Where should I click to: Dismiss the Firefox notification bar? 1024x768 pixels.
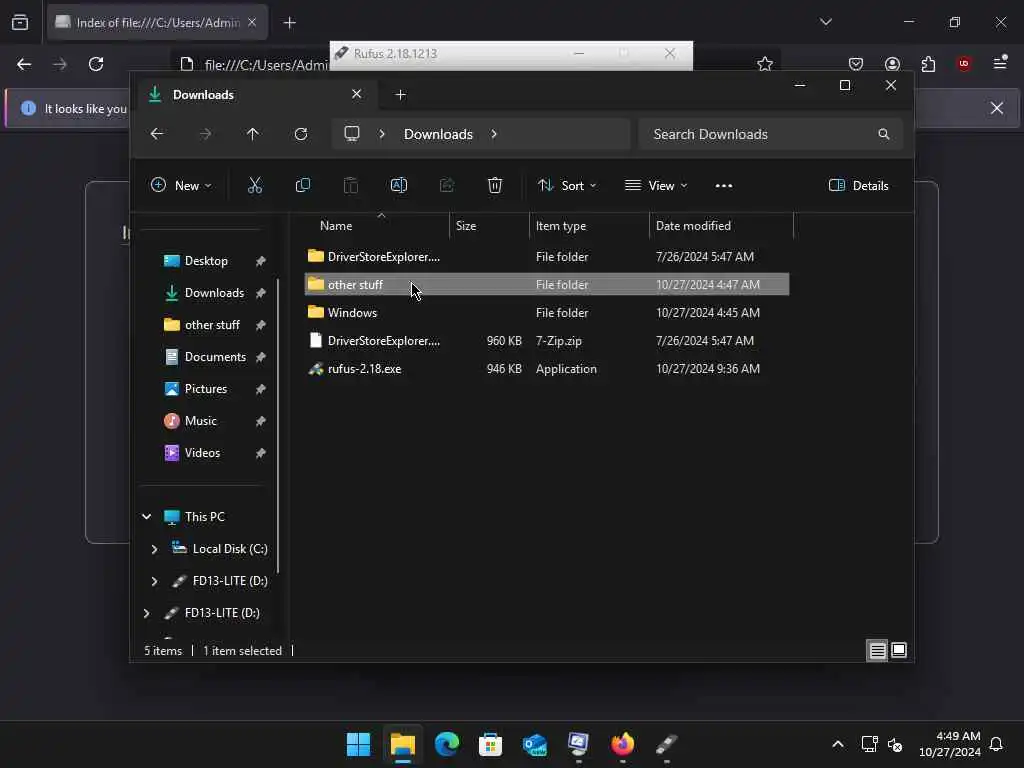(997, 108)
